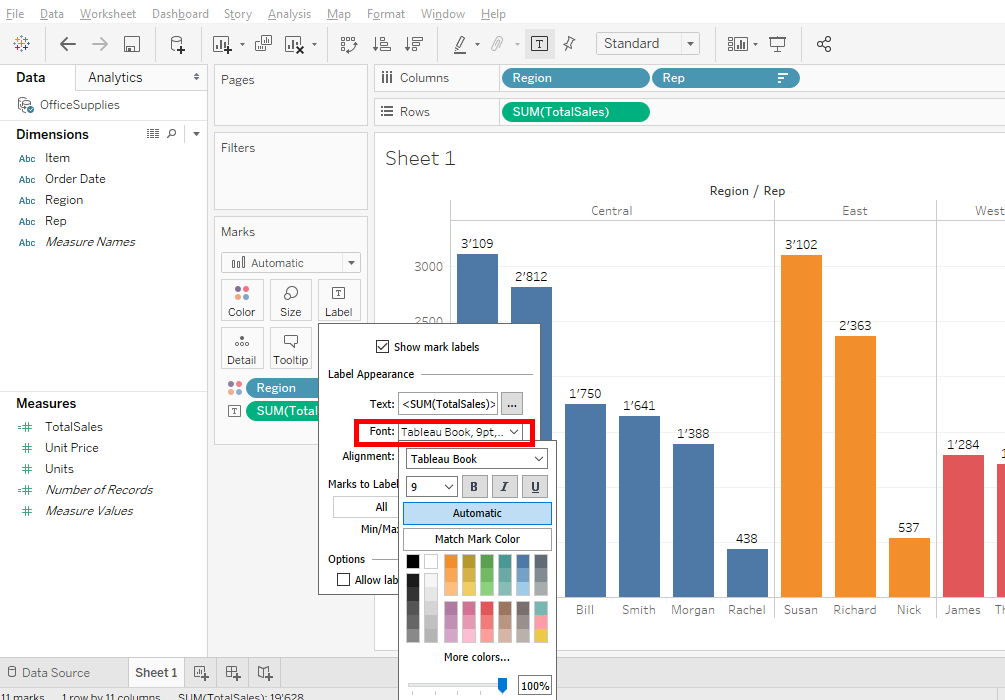The height and width of the screenshot is (700, 1005).
Task: Enable the Allow labels overlap checkbox
Action: coord(344,580)
